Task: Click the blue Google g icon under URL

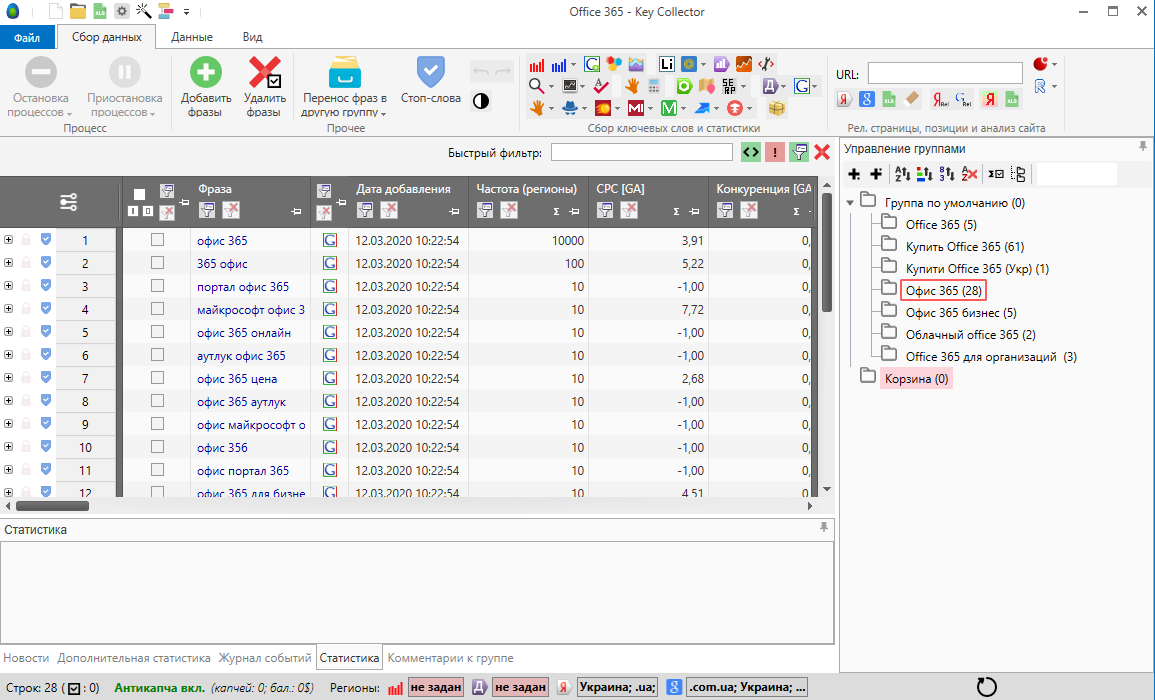Action: coord(867,99)
